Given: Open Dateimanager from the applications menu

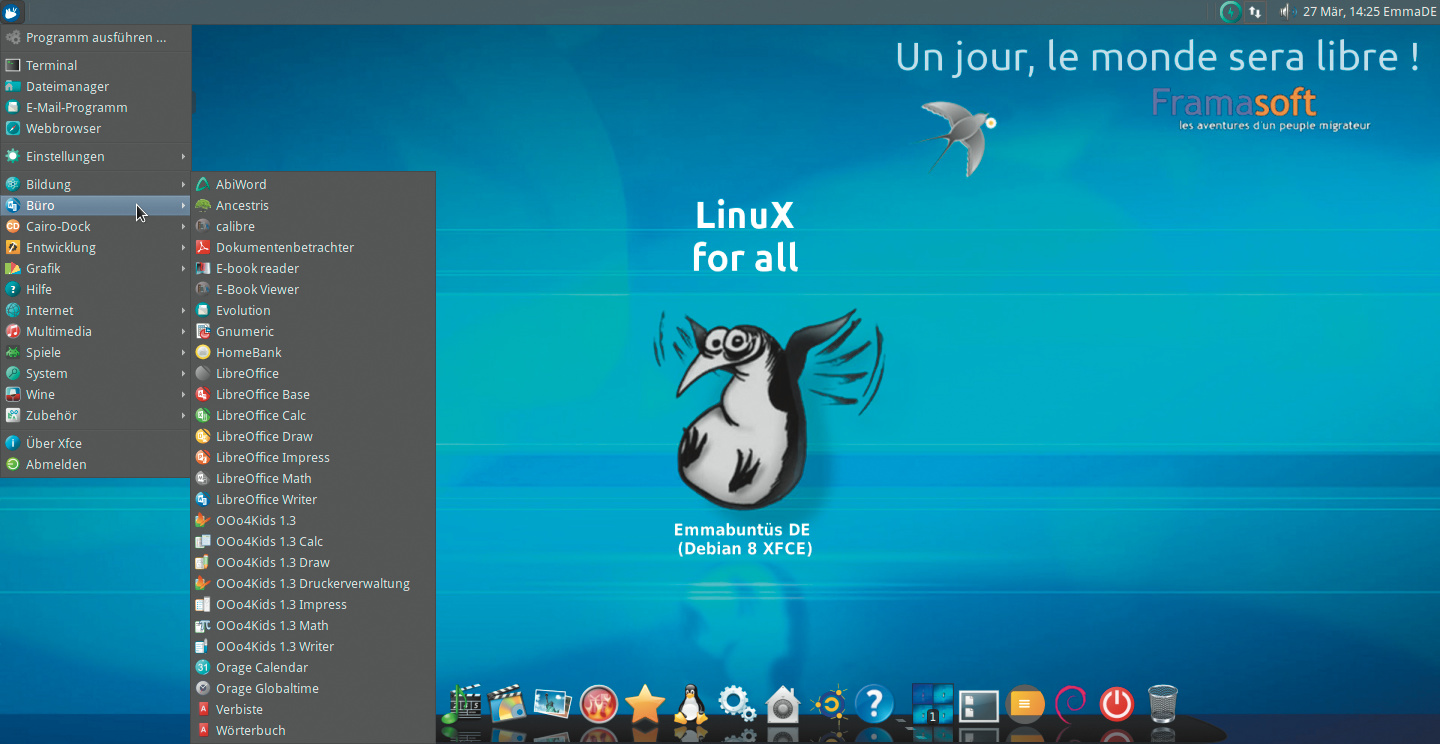Looking at the screenshot, I should point(96,86).
